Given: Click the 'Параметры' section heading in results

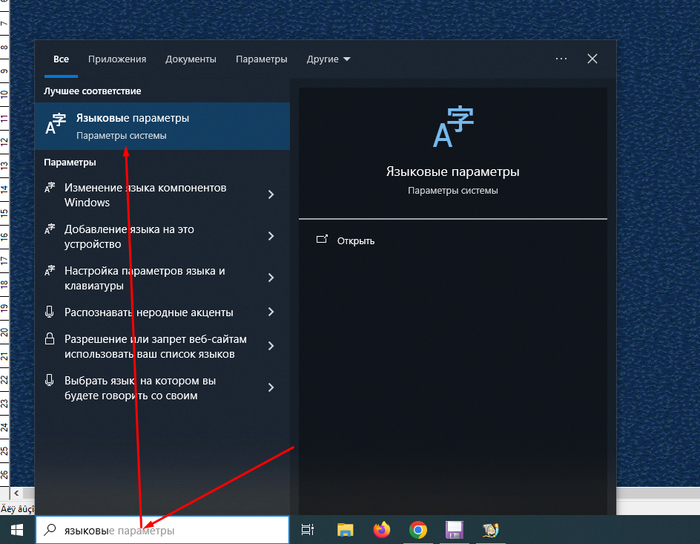Looking at the screenshot, I should click(70, 162).
